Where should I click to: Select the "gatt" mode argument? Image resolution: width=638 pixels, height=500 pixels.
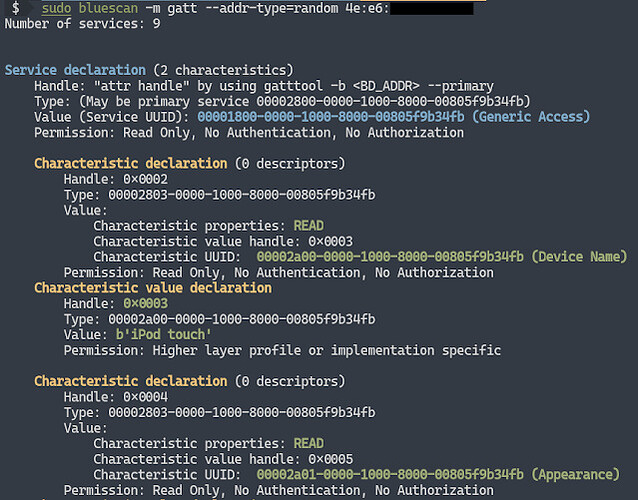pyautogui.click(x=182, y=8)
